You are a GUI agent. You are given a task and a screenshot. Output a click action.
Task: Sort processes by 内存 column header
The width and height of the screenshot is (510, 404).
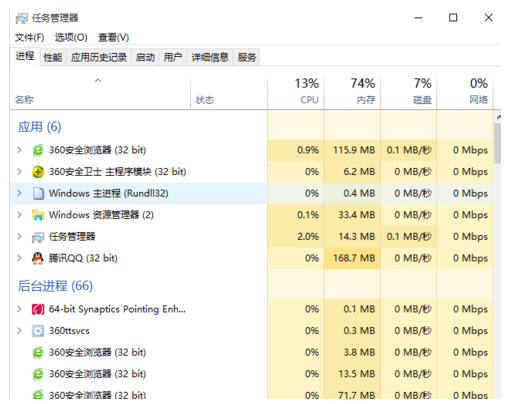[x=352, y=92]
